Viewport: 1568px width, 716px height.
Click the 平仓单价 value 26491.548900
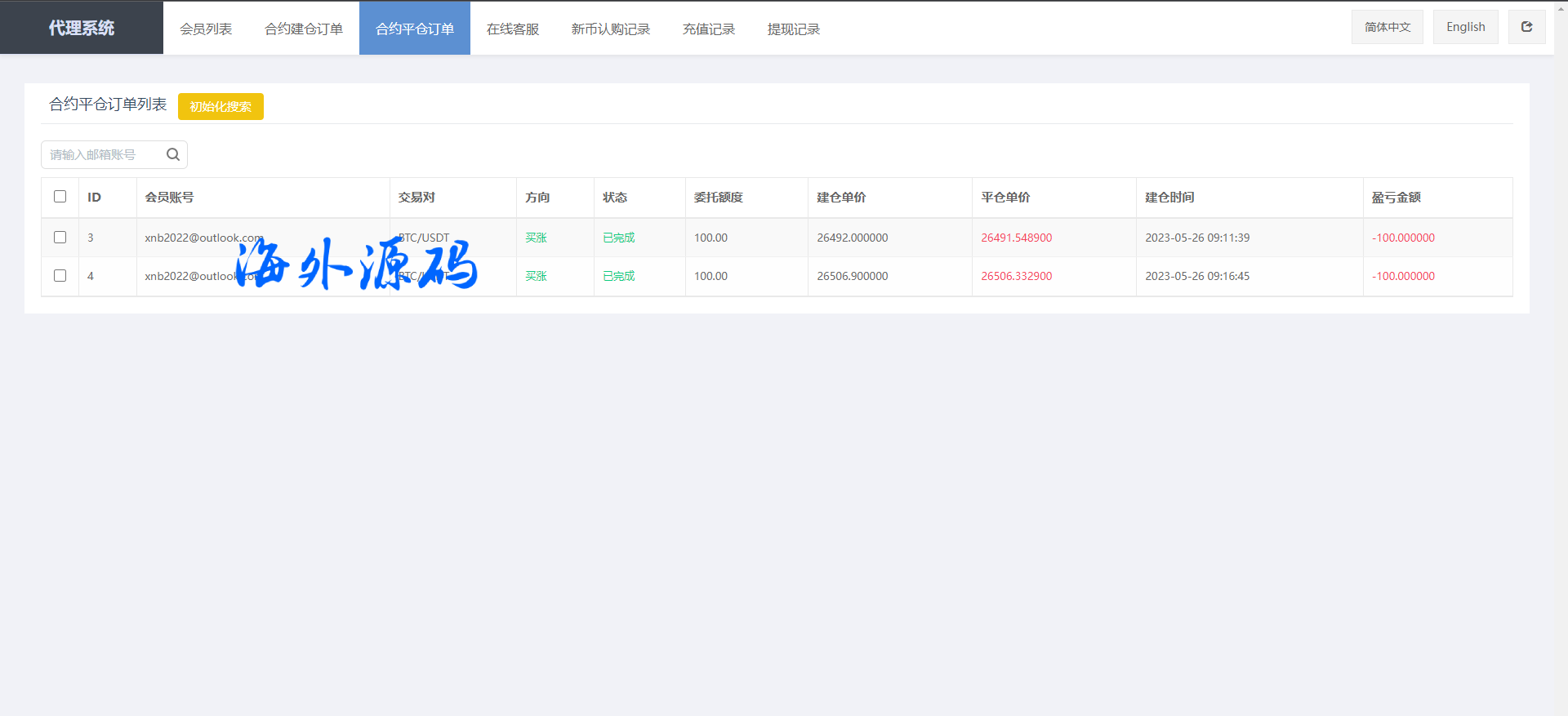[1016, 238]
